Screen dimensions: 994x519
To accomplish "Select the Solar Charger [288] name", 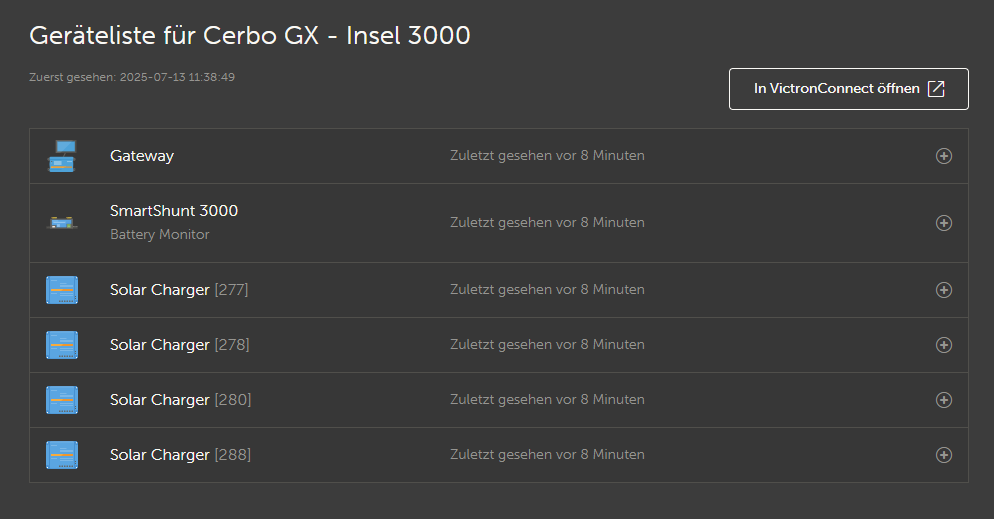I will (180, 455).
